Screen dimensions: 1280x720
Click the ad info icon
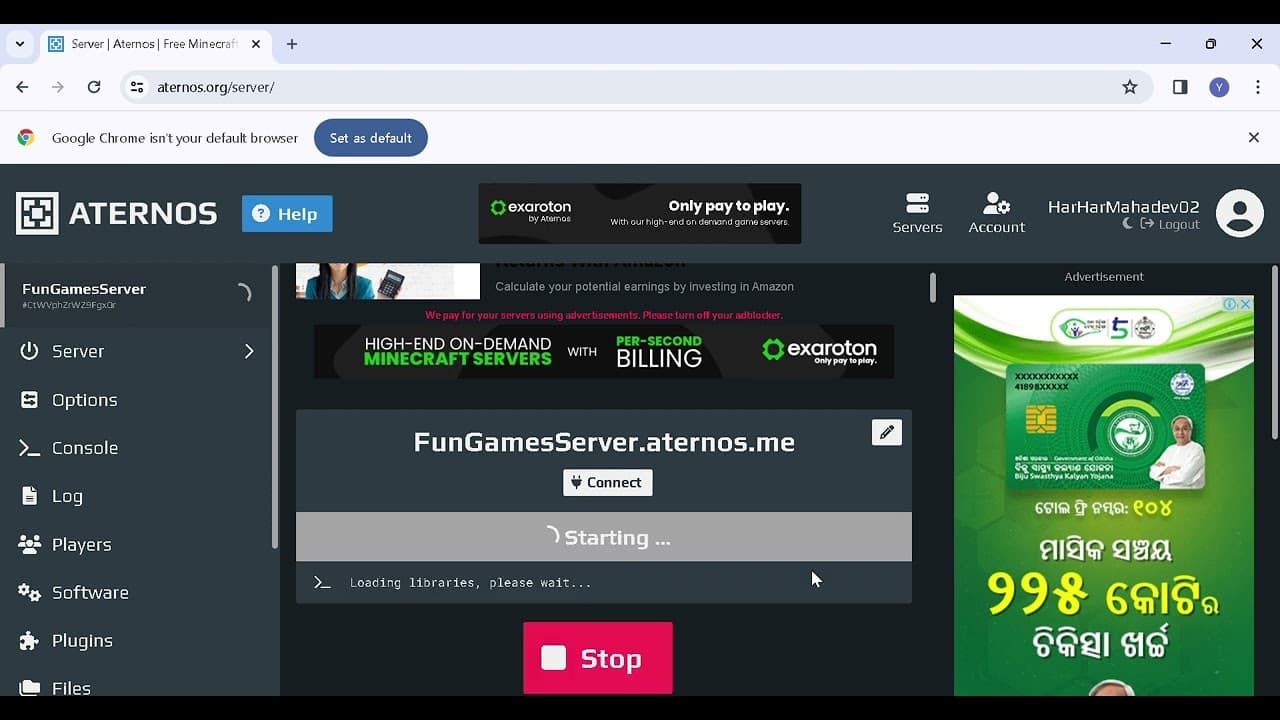[1230, 304]
